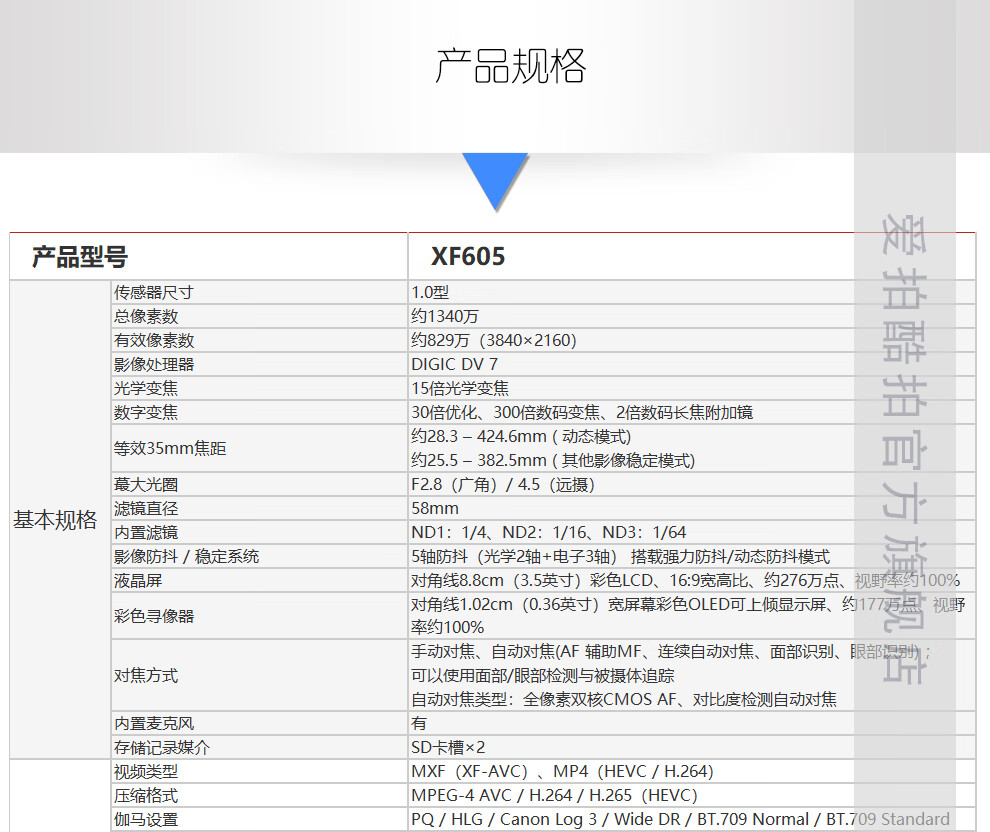
Task: Select the 影像处理器 label
Action: coord(154,364)
